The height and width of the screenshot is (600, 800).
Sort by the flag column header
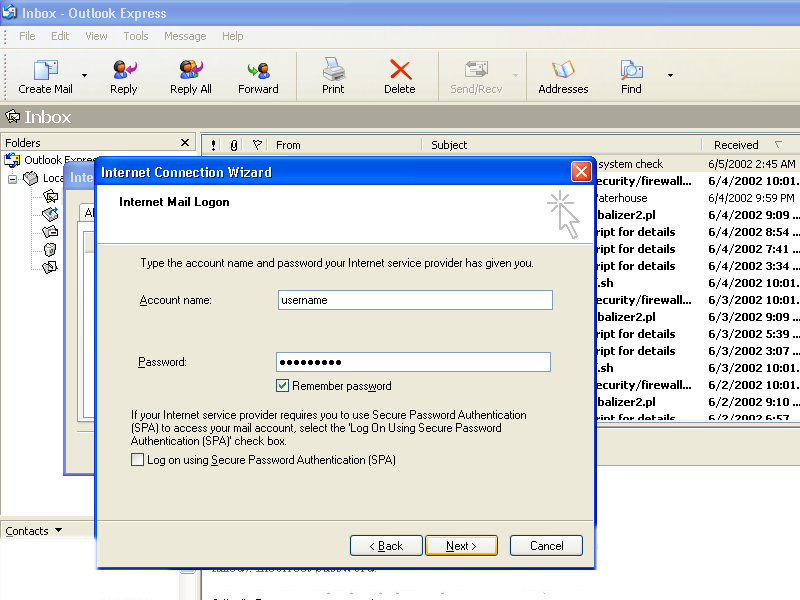point(257,145)
